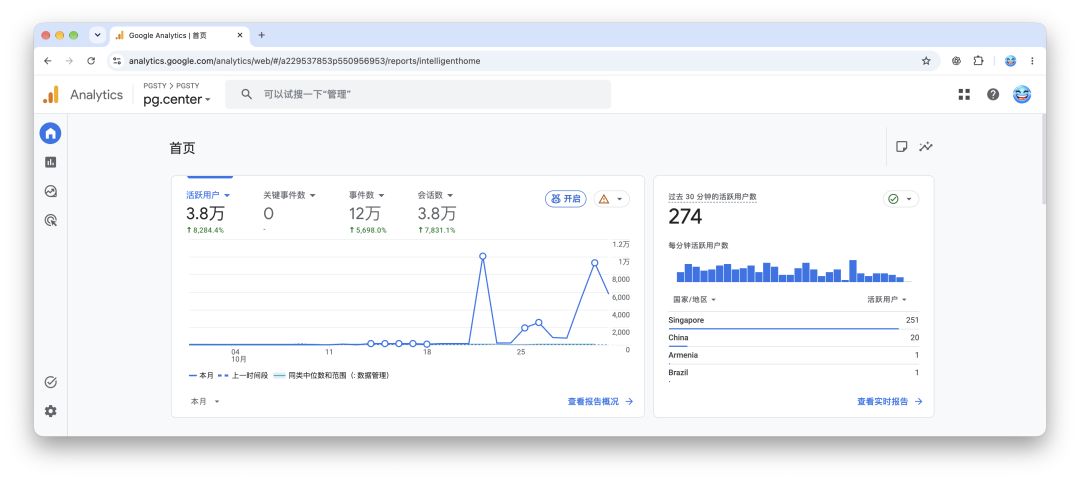Open the 国家/地区 dimension dropdown
This screenshot has height=481, width=1080.
[x=694, y=300]
